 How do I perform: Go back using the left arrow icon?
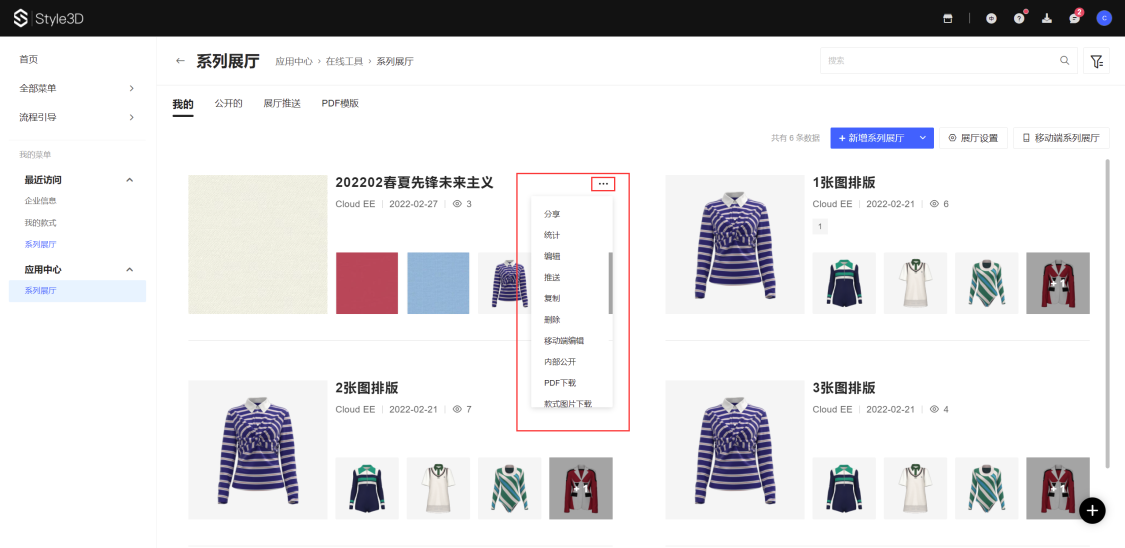180,61
